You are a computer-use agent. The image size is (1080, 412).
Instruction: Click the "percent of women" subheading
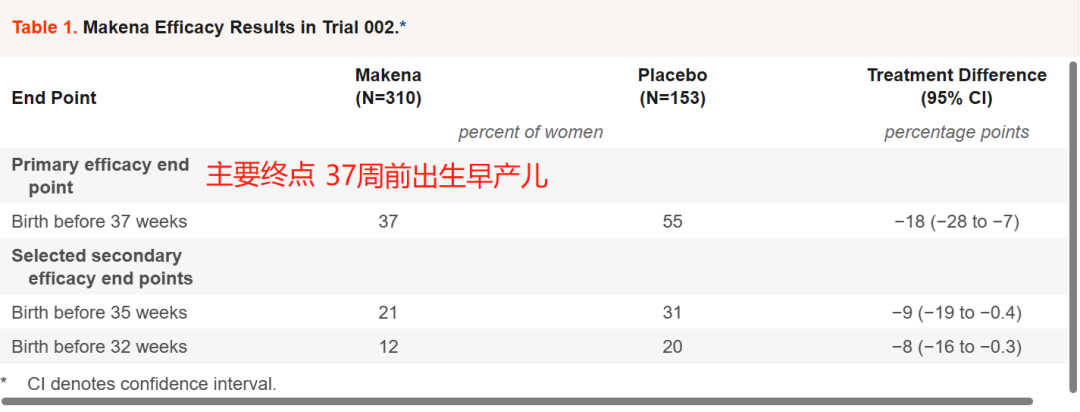click(530, 132)
